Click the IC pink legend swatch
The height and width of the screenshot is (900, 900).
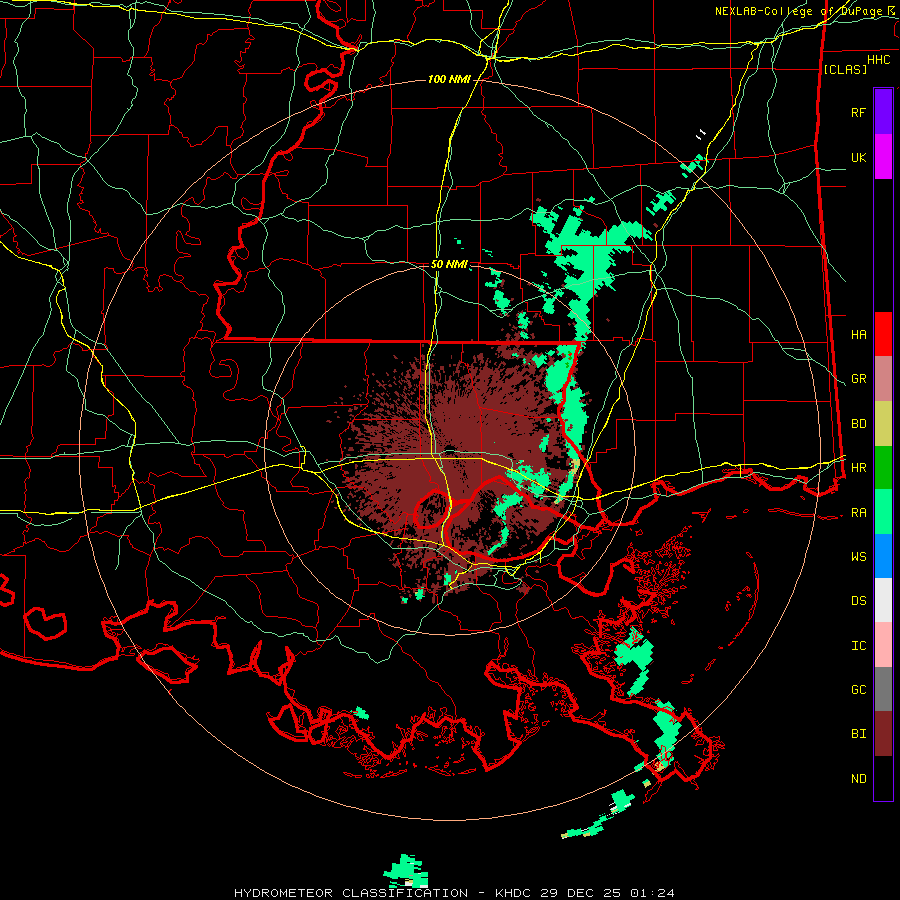(883, 645)
